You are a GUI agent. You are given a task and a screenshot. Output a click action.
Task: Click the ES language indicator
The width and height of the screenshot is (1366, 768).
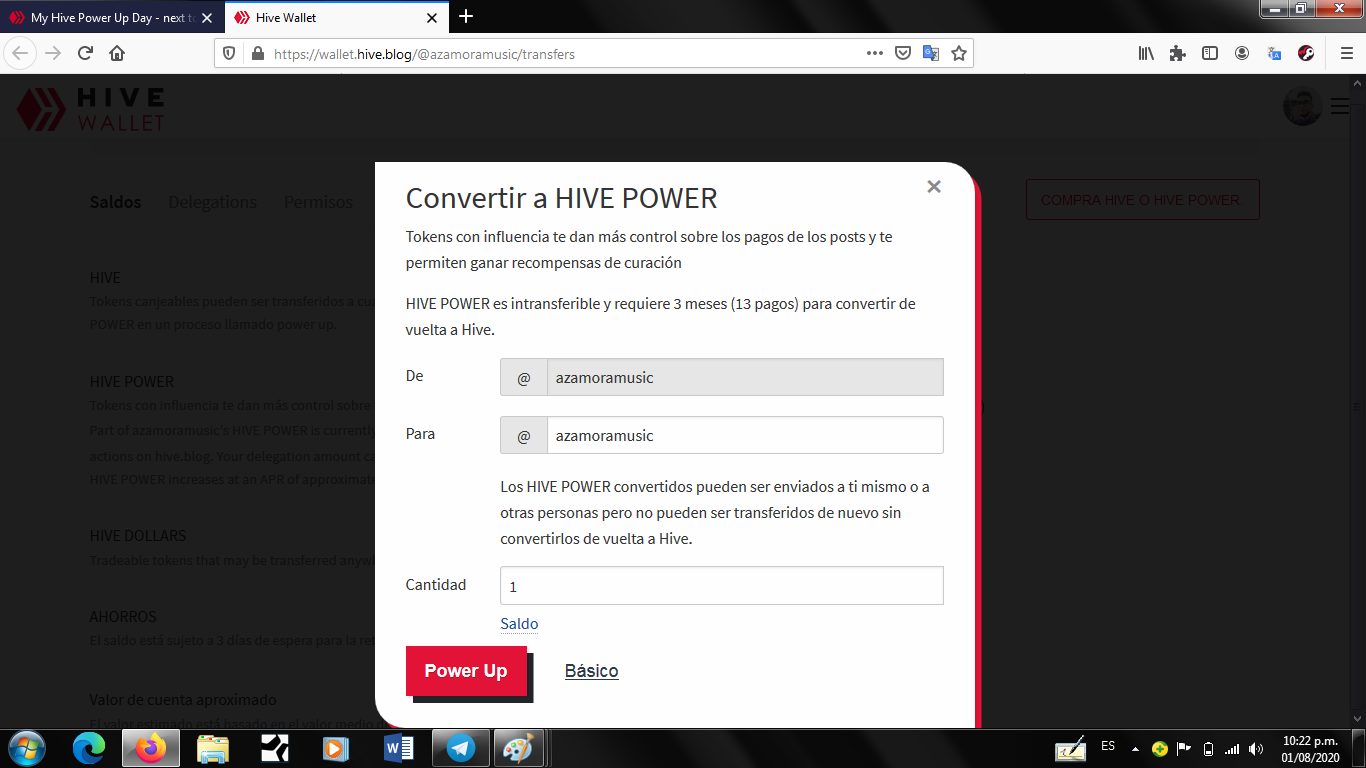click(x=1108, y=747)
